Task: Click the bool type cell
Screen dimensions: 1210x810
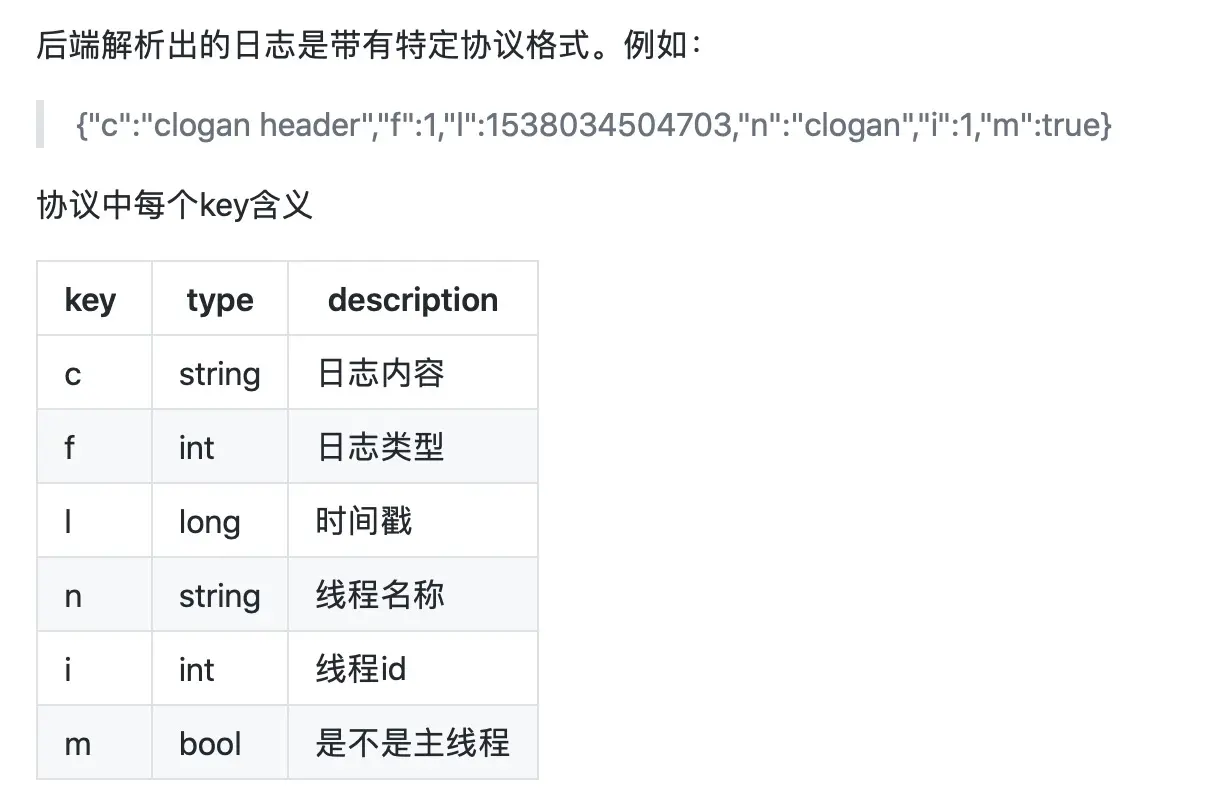Action: tap(220, 743)
